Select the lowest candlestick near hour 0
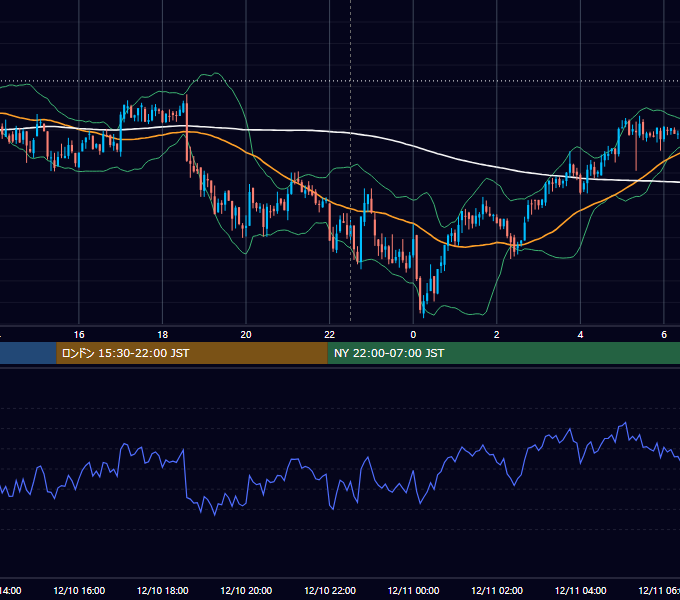Image resolution: width=680 pixels, height=600 pixels. (x=424, y=306)
